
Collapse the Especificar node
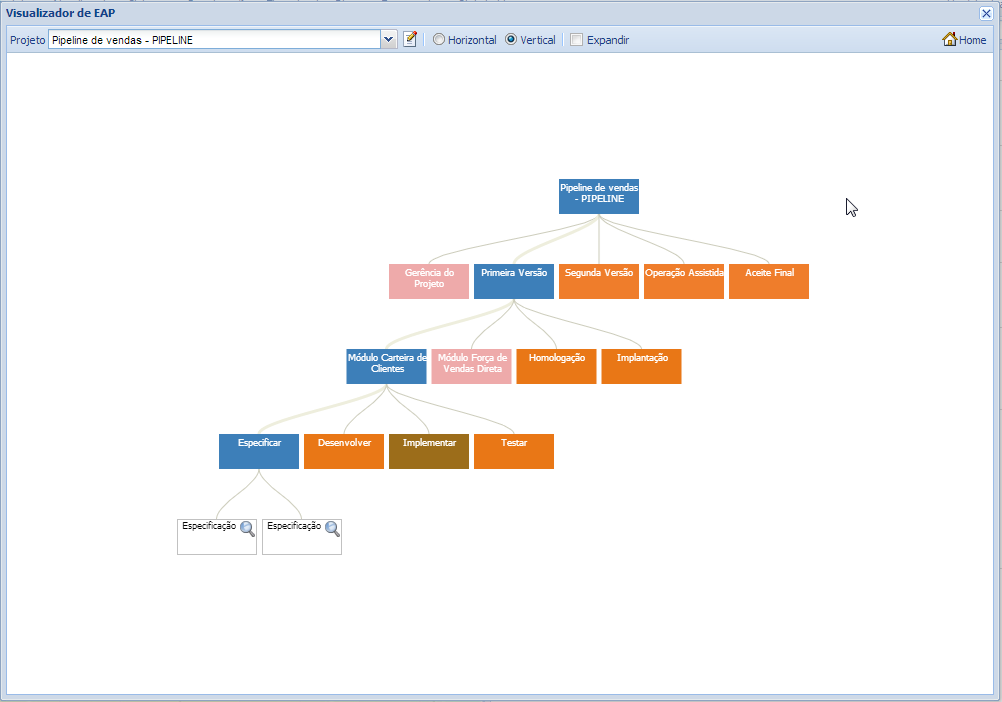click(x=259, y=452)
